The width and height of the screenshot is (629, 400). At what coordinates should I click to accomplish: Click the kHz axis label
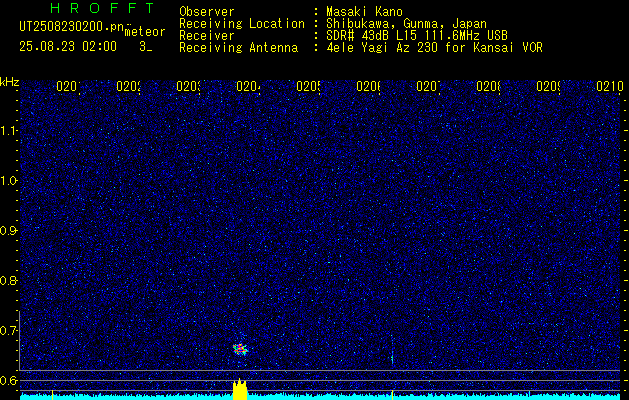point(10,83)
